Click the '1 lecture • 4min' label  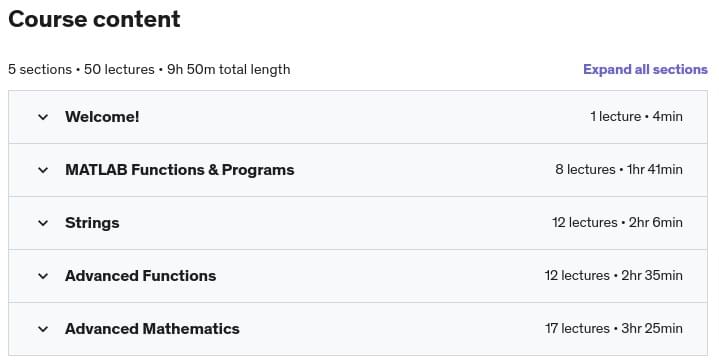click(636, 117)
